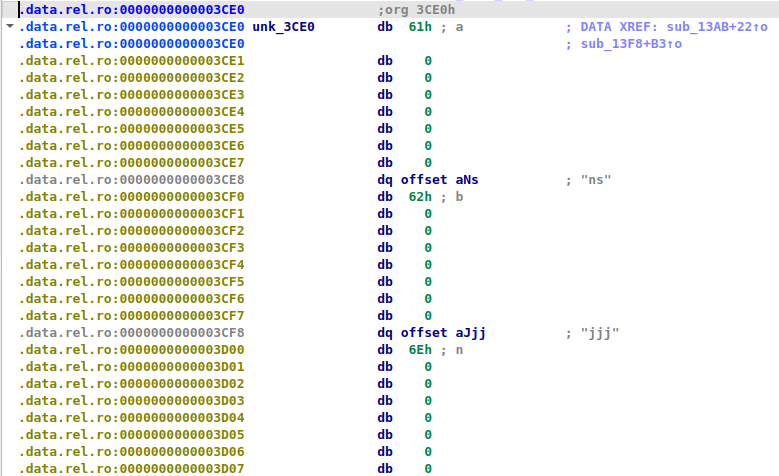This screenshot has width=779, height=476.
Task: Click the address 3D07 last line
Action: (131, 468)
